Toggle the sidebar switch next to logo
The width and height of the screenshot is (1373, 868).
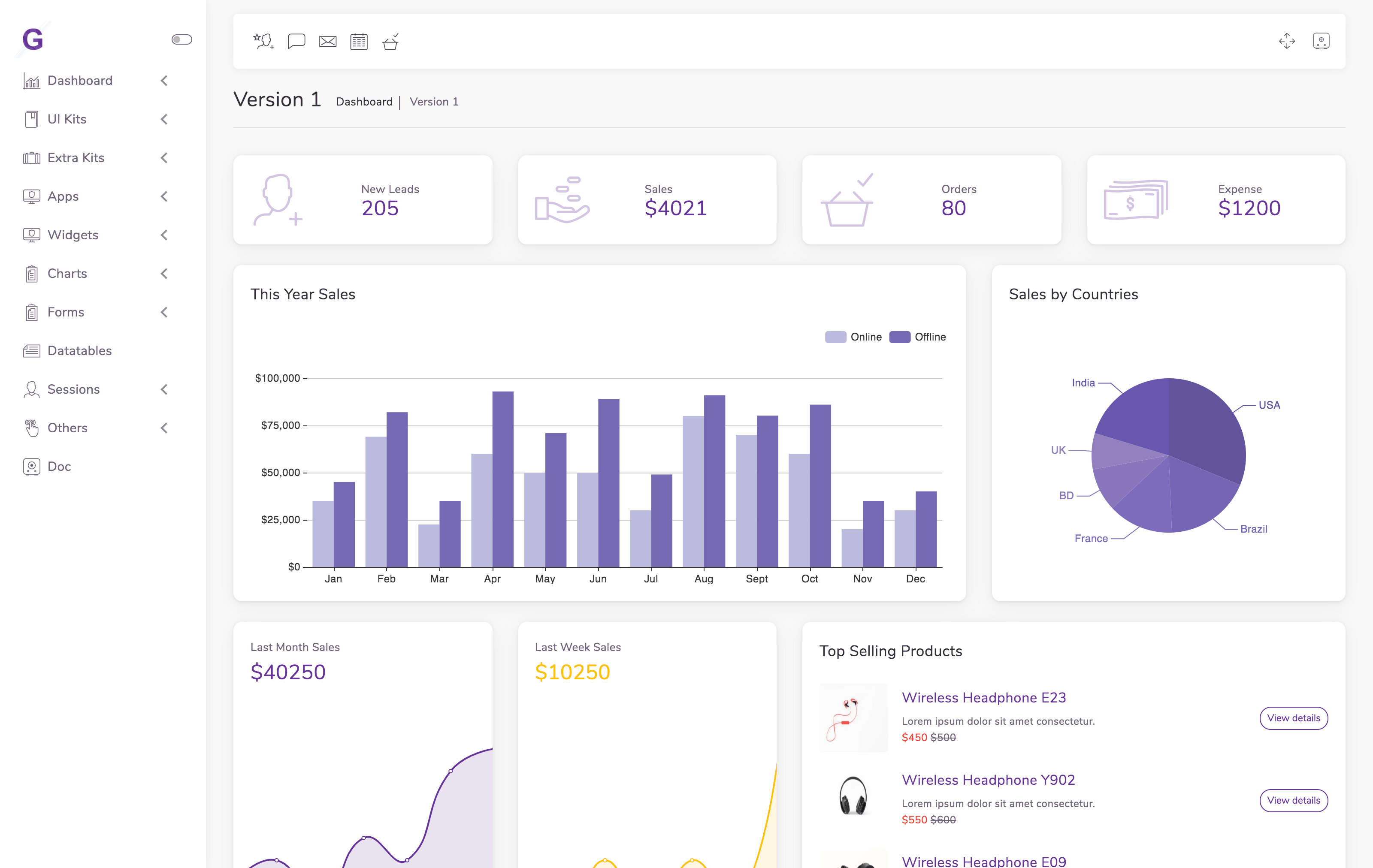(x=181, y=39)
